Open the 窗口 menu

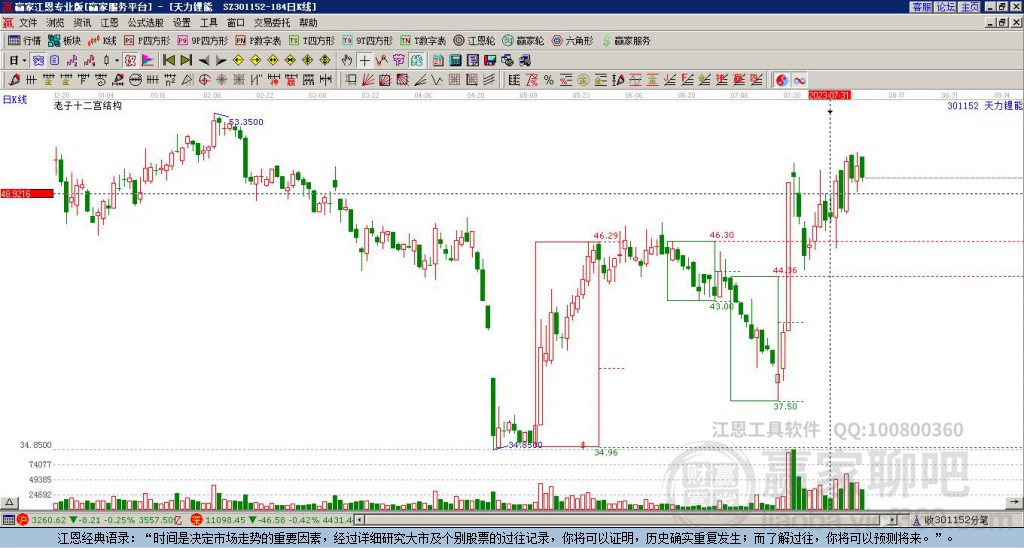tap(236, 23)
